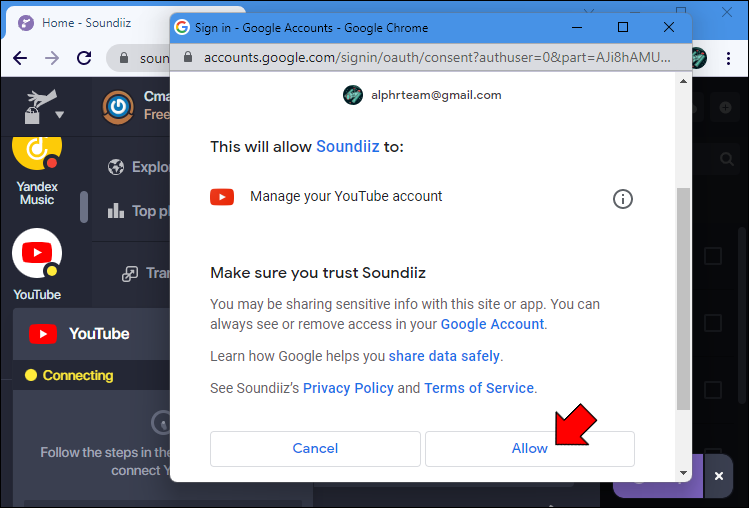The image size is (749, 508).
Task: Reload the Soundiiz page
Action: click(84, 58)
